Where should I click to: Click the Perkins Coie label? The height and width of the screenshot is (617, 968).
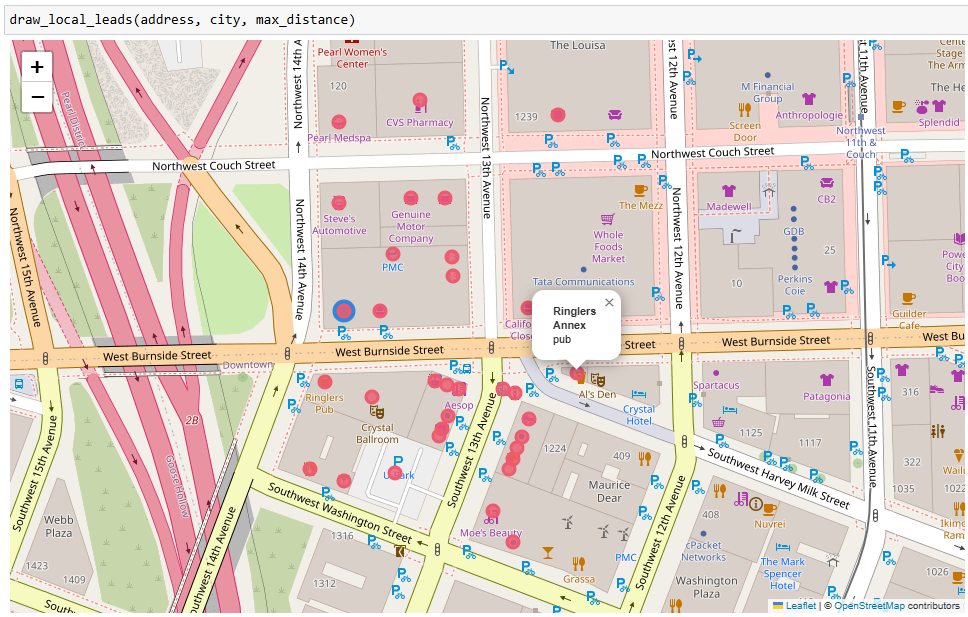pyautogui.click(x=795, y=285)
